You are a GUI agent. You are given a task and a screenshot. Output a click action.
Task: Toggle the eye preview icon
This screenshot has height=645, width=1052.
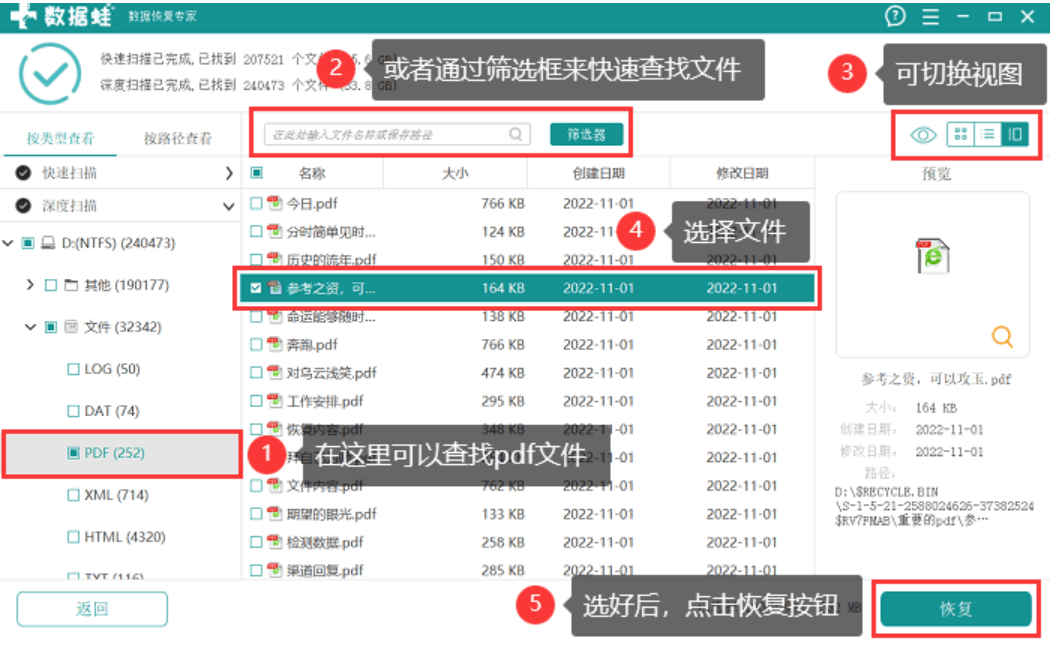coord(923,135)
